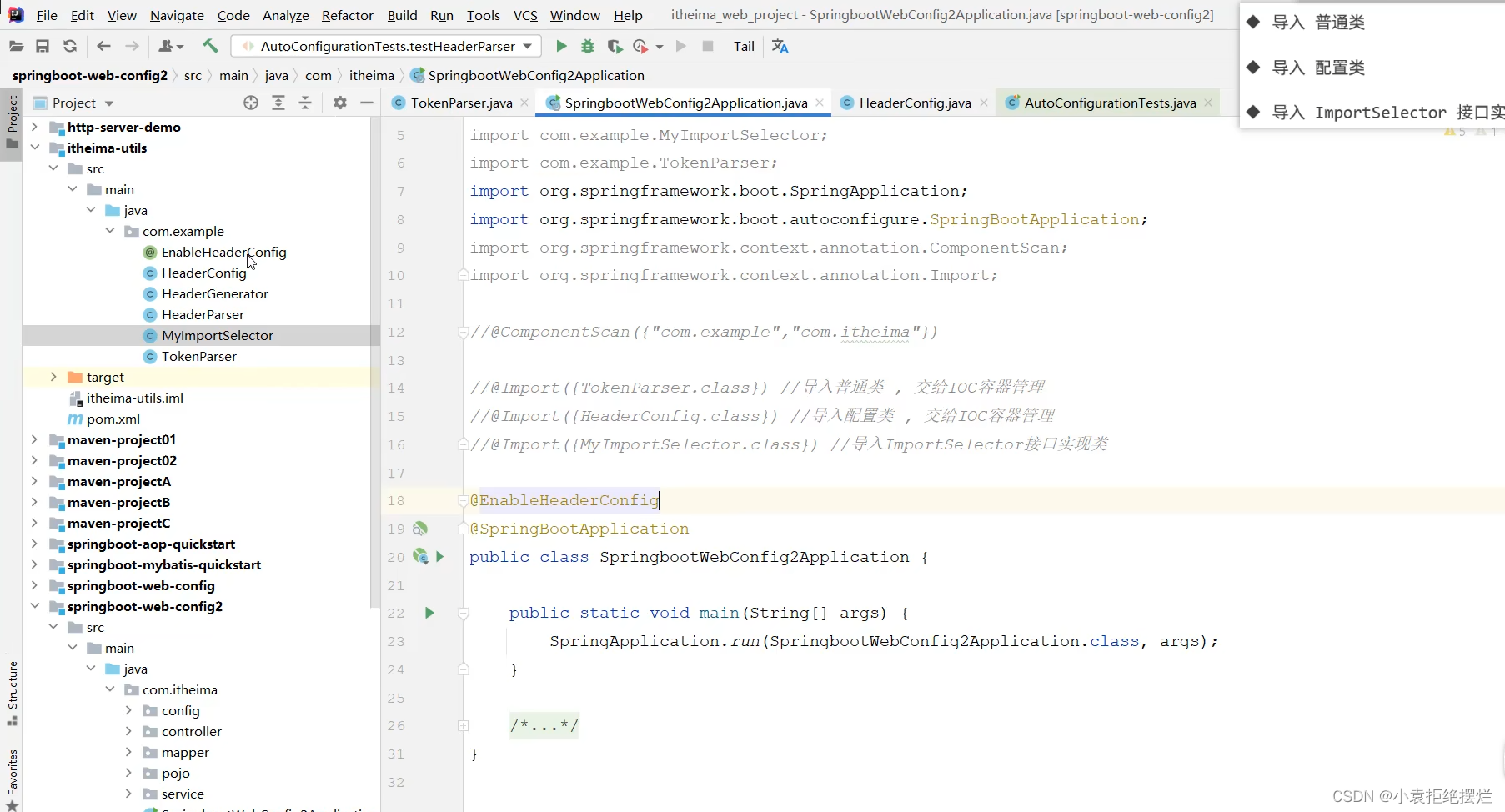Screen dimensions: 1505x812
Task: Expand the controller package
Action: [x=128, y=731]
